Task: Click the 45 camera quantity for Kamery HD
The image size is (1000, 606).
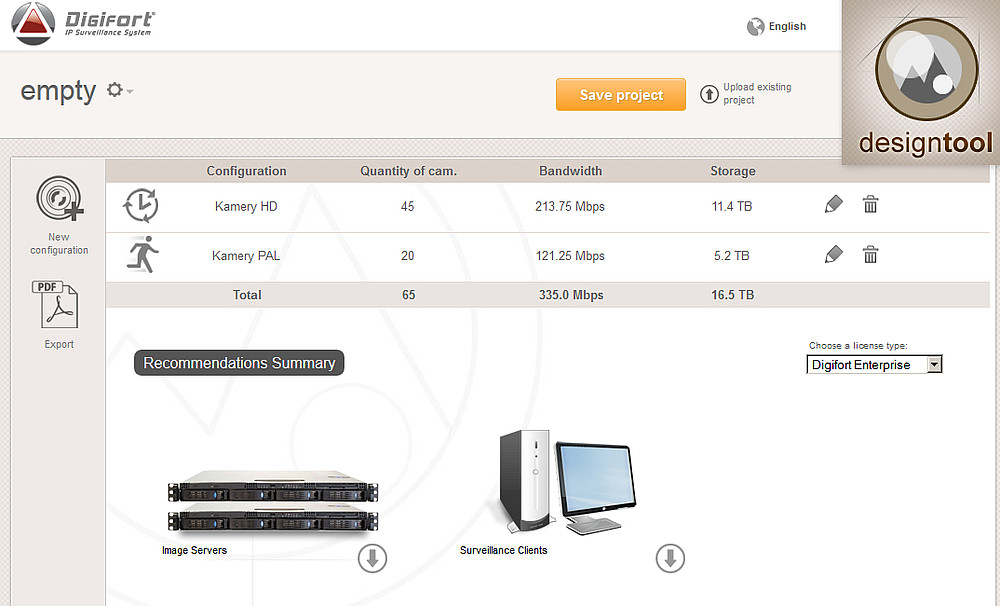Action: pos(408,206)
